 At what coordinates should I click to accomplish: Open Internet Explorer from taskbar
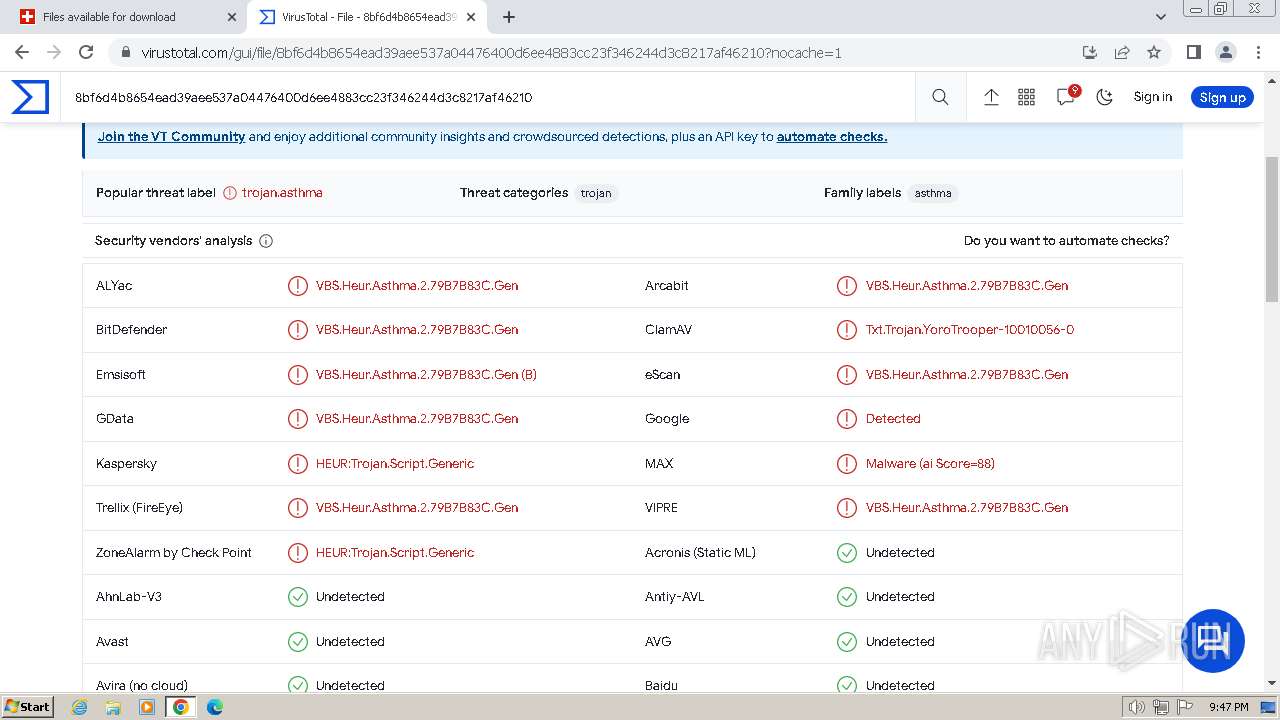[x=80, y=707]
